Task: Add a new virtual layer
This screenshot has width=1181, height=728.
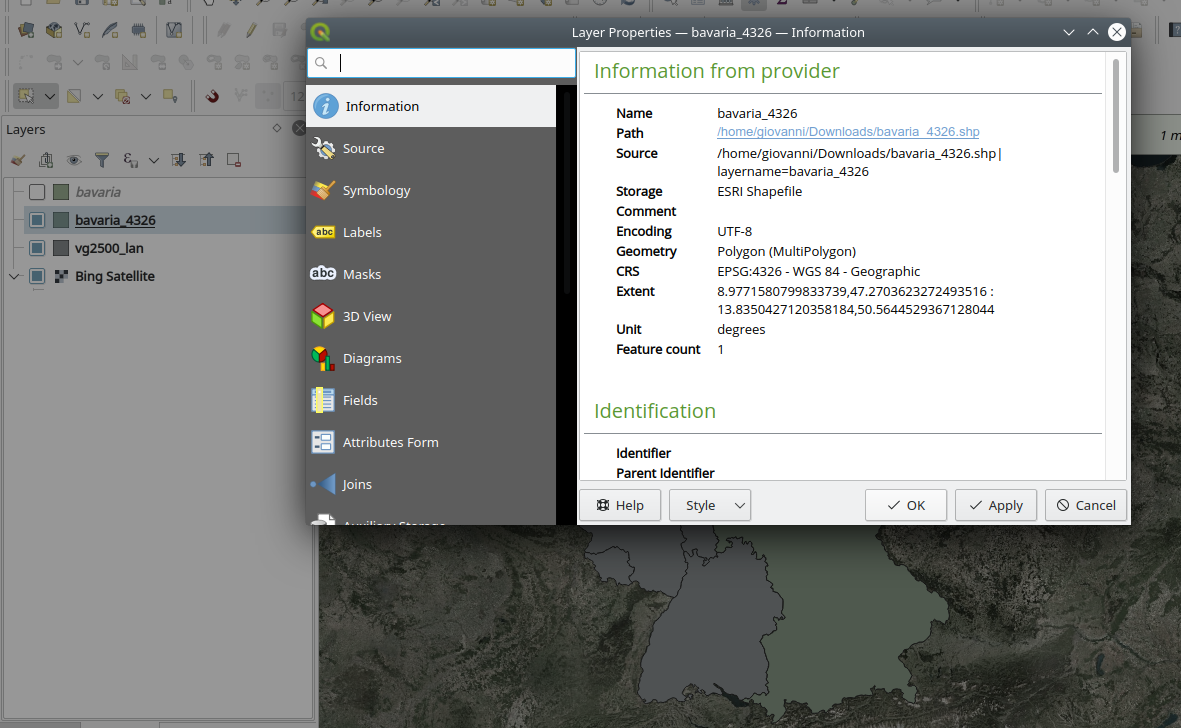Action: click(174, 30)
